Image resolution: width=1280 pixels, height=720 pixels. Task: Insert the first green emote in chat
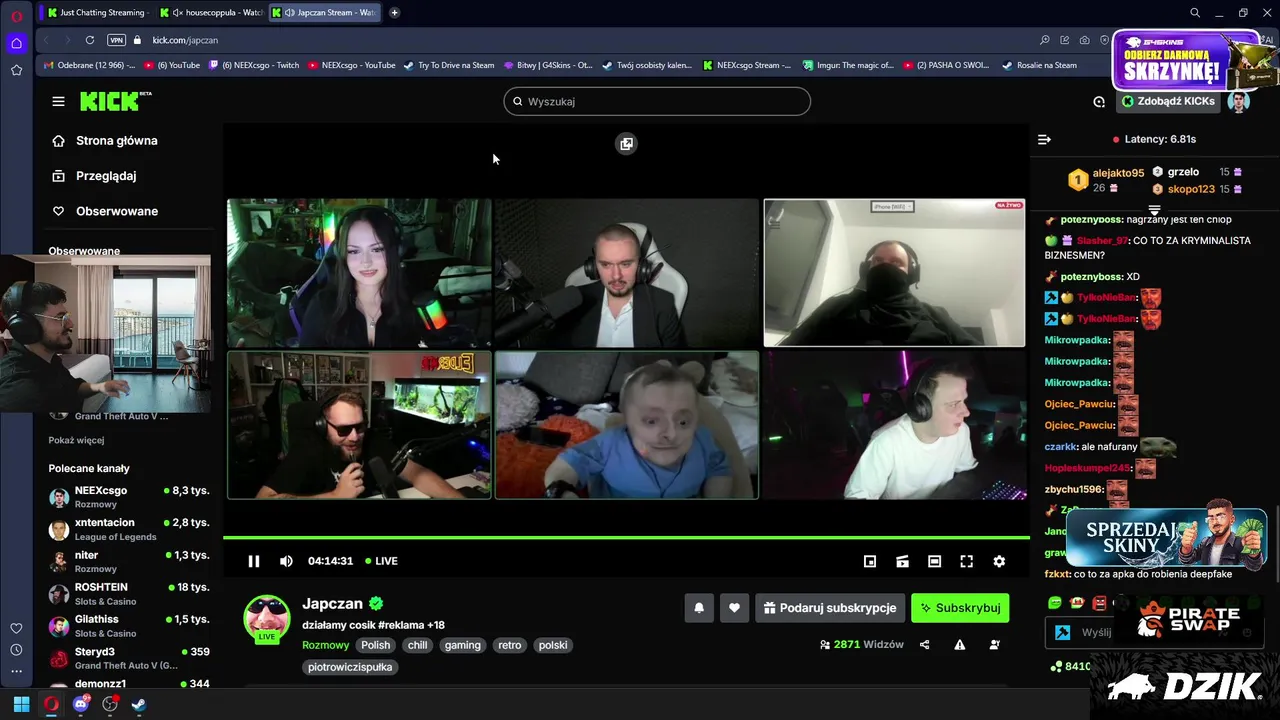tap(1055, 603)
